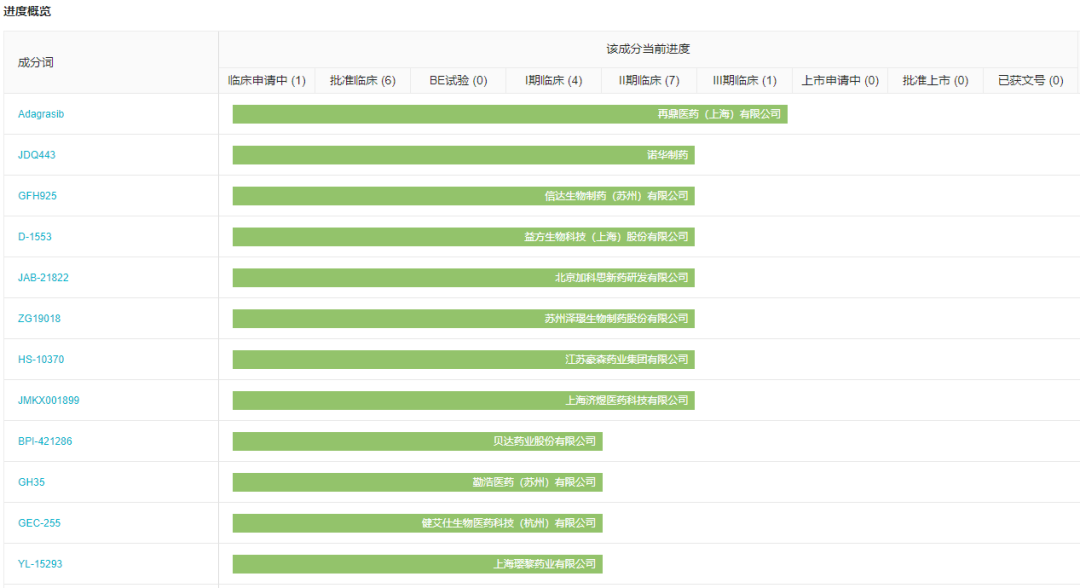Select the 批准上市 (0) column header
The height and width of the screenshot is (588, 1080).
pos(935,81)
